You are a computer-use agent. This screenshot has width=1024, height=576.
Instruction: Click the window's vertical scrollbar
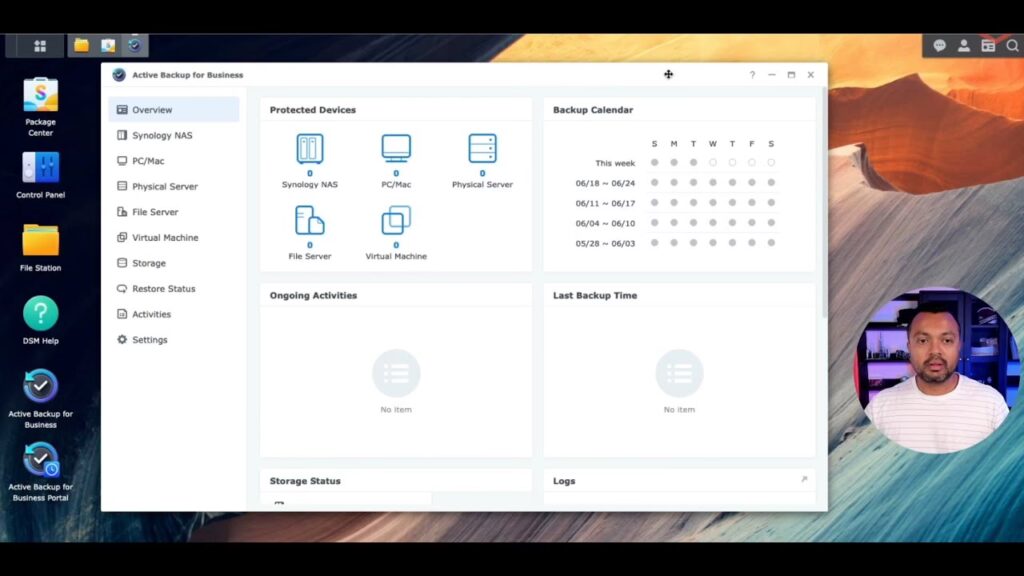(x=823, y=200)
